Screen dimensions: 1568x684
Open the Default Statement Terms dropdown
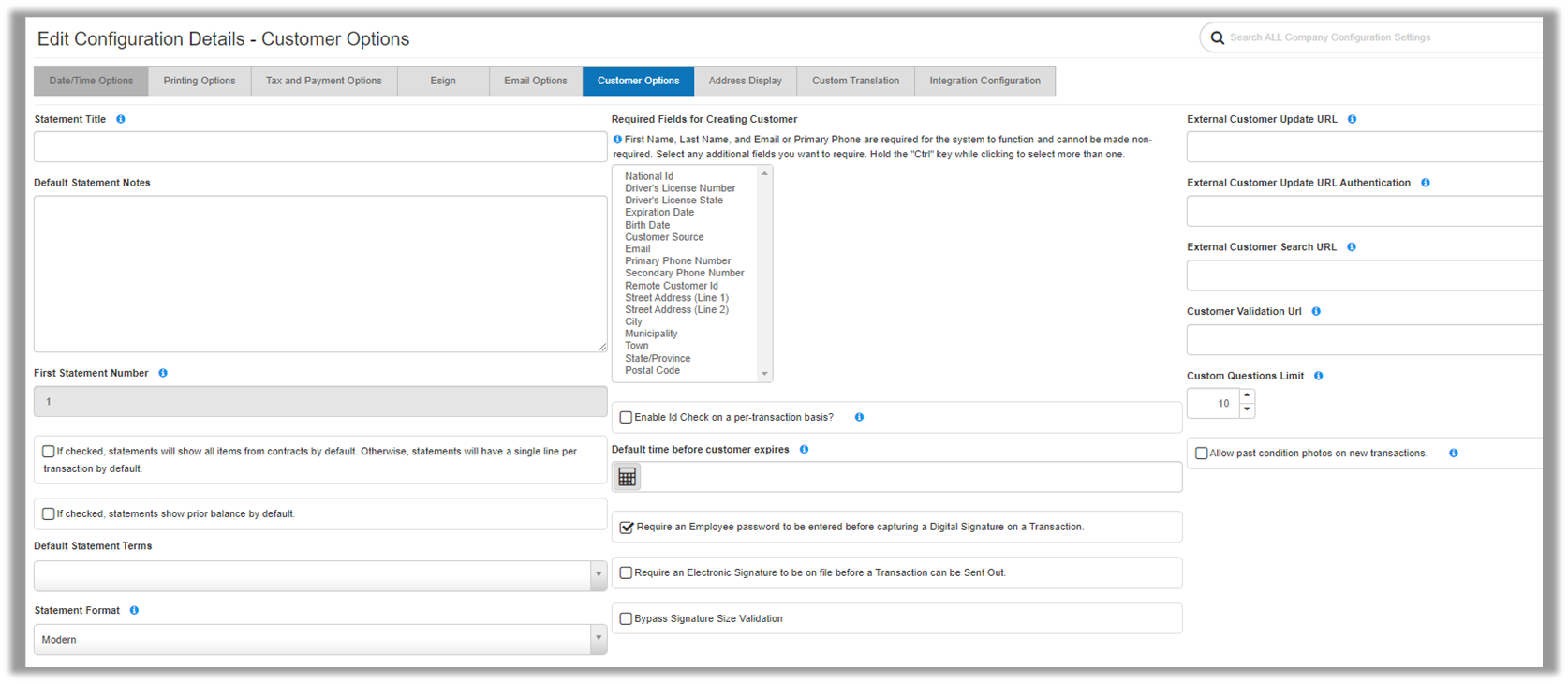(599, 575)
